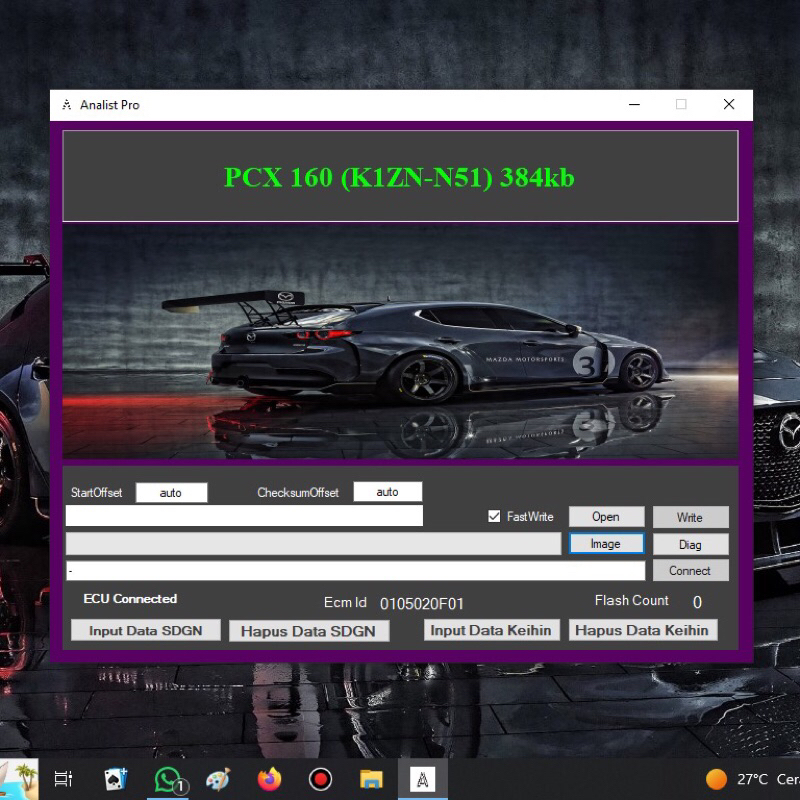The image size is (800, 800).
Task: Click Input Data Keihin
Action: click(x=491, y=630)
